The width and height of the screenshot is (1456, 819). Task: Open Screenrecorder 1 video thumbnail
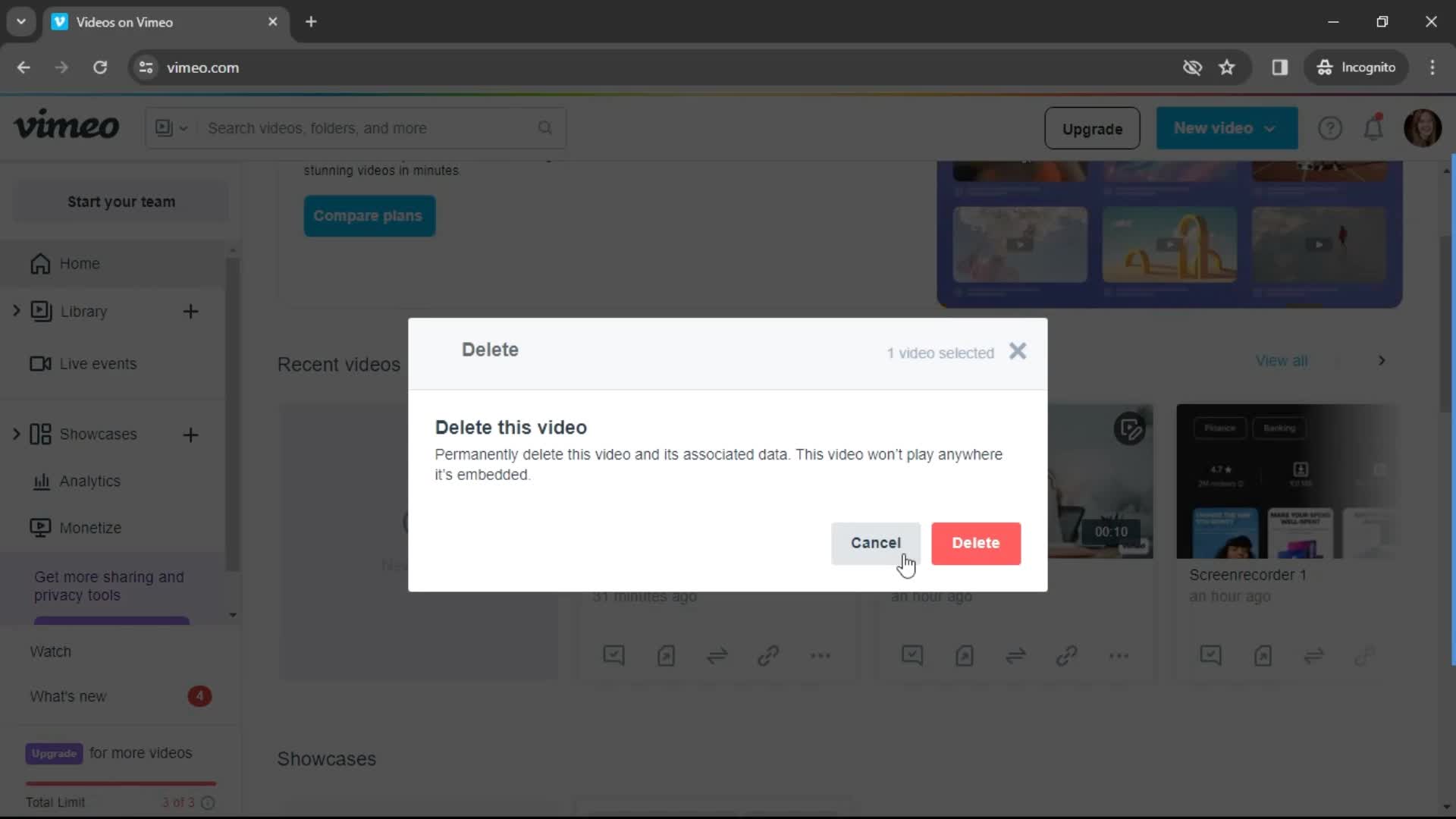pos(1288,482)
